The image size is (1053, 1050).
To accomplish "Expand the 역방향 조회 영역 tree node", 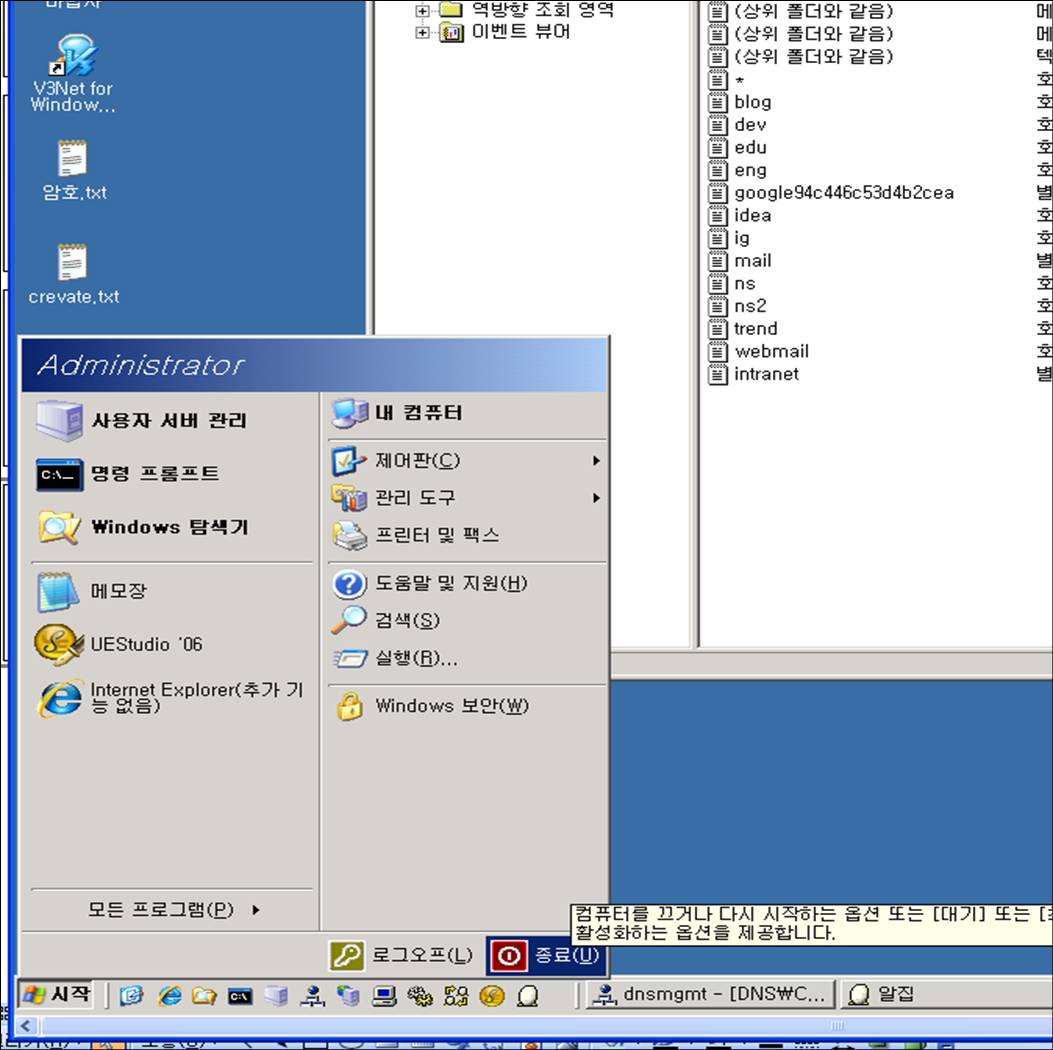I will [422, 10].
